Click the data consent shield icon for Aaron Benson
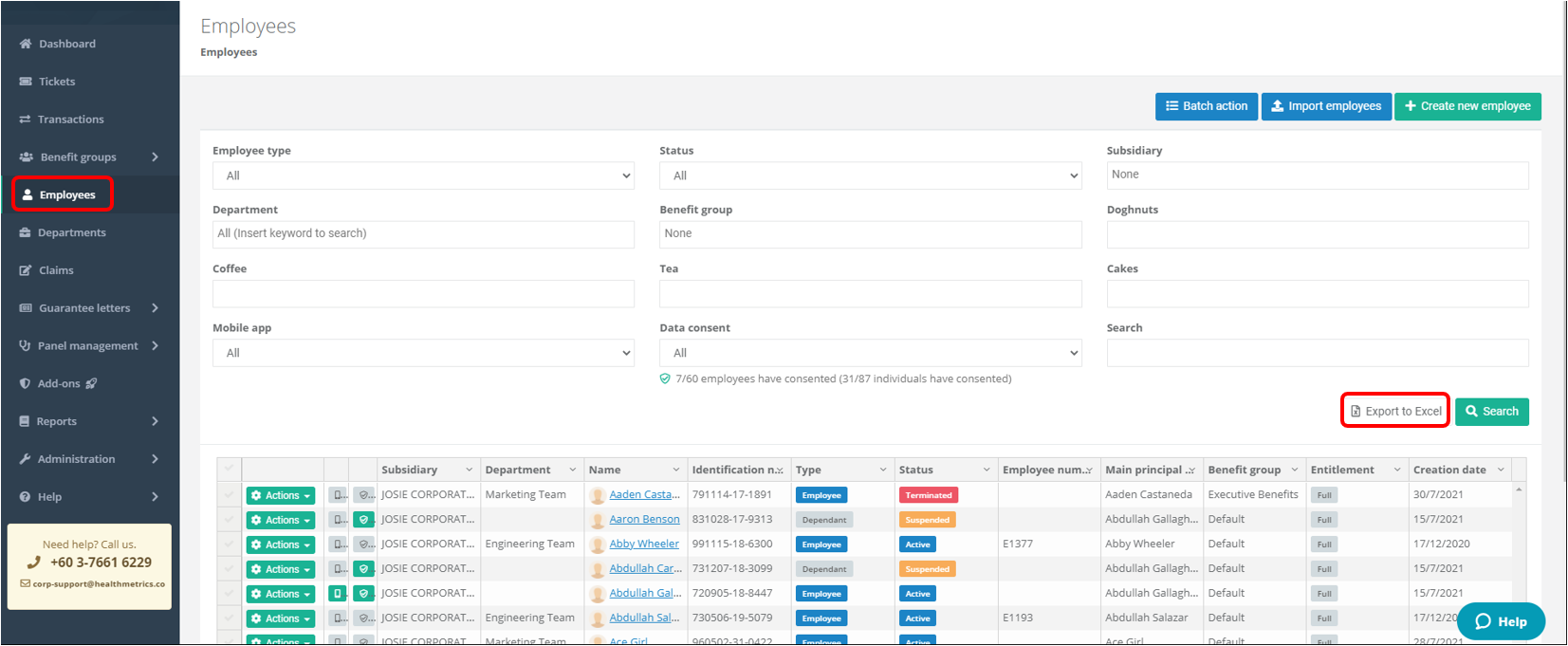Viewport: 1568px width, 646px height. point(363,520)
